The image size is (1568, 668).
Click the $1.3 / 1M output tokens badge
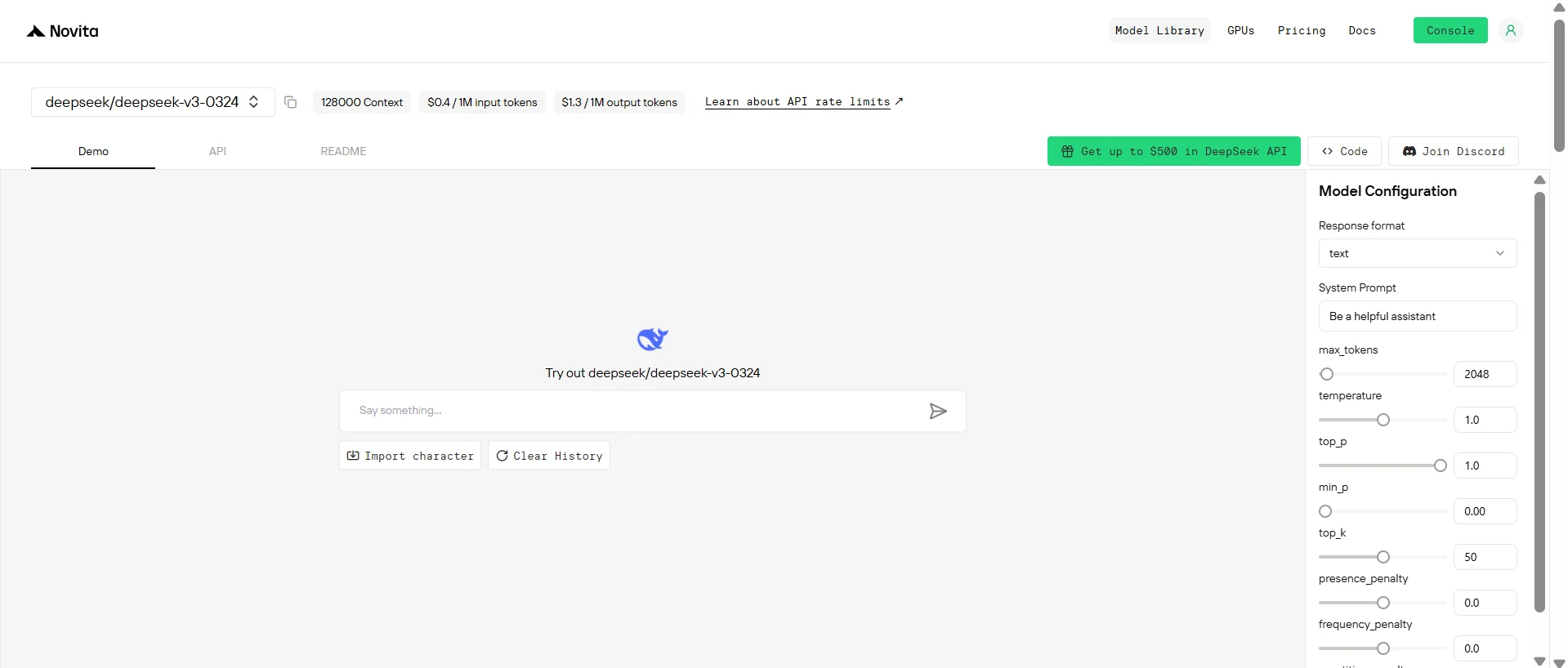pyautogui.click(x=619, y=102)
